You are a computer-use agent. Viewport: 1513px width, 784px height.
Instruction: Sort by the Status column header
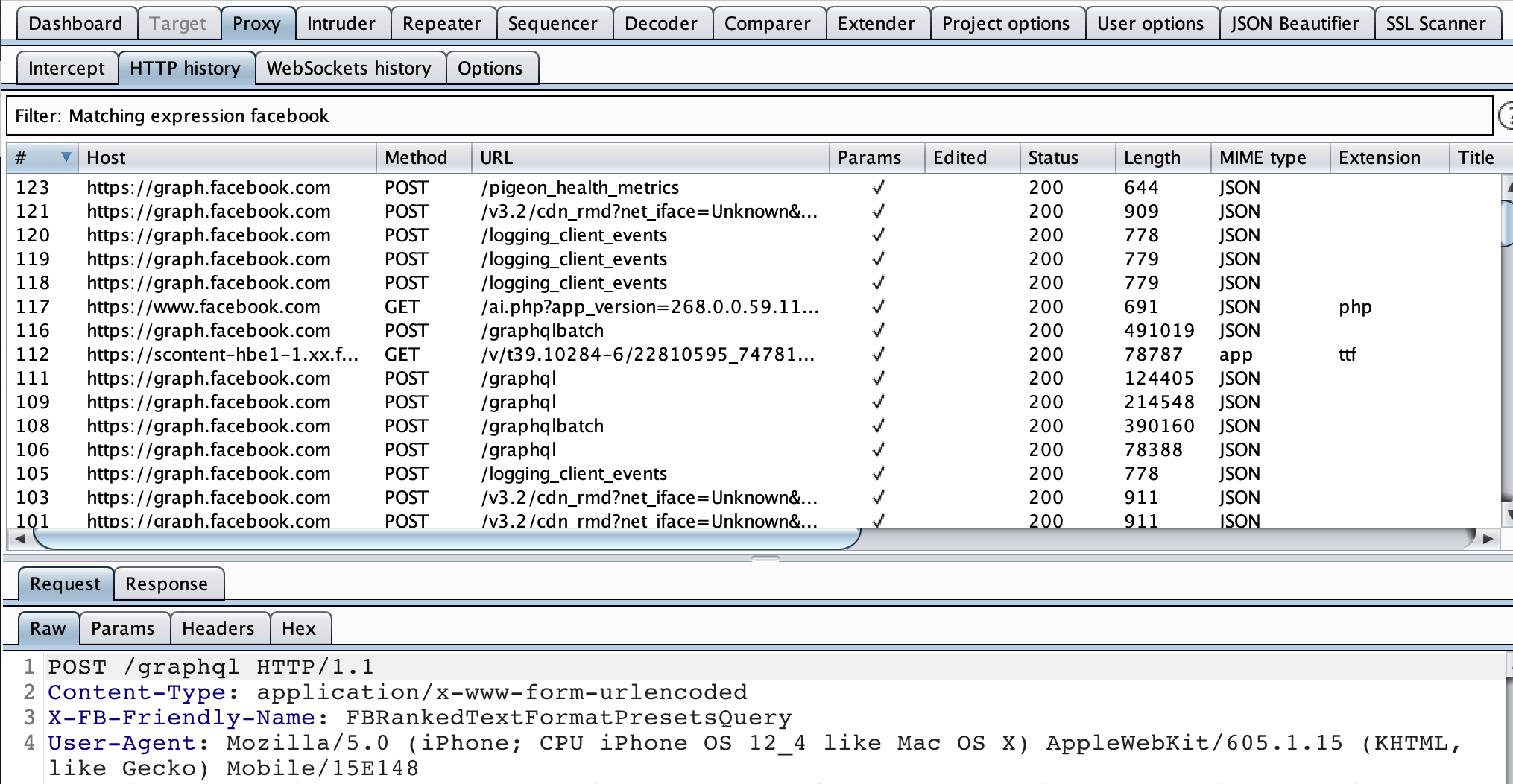click(x=1068, y=157)
